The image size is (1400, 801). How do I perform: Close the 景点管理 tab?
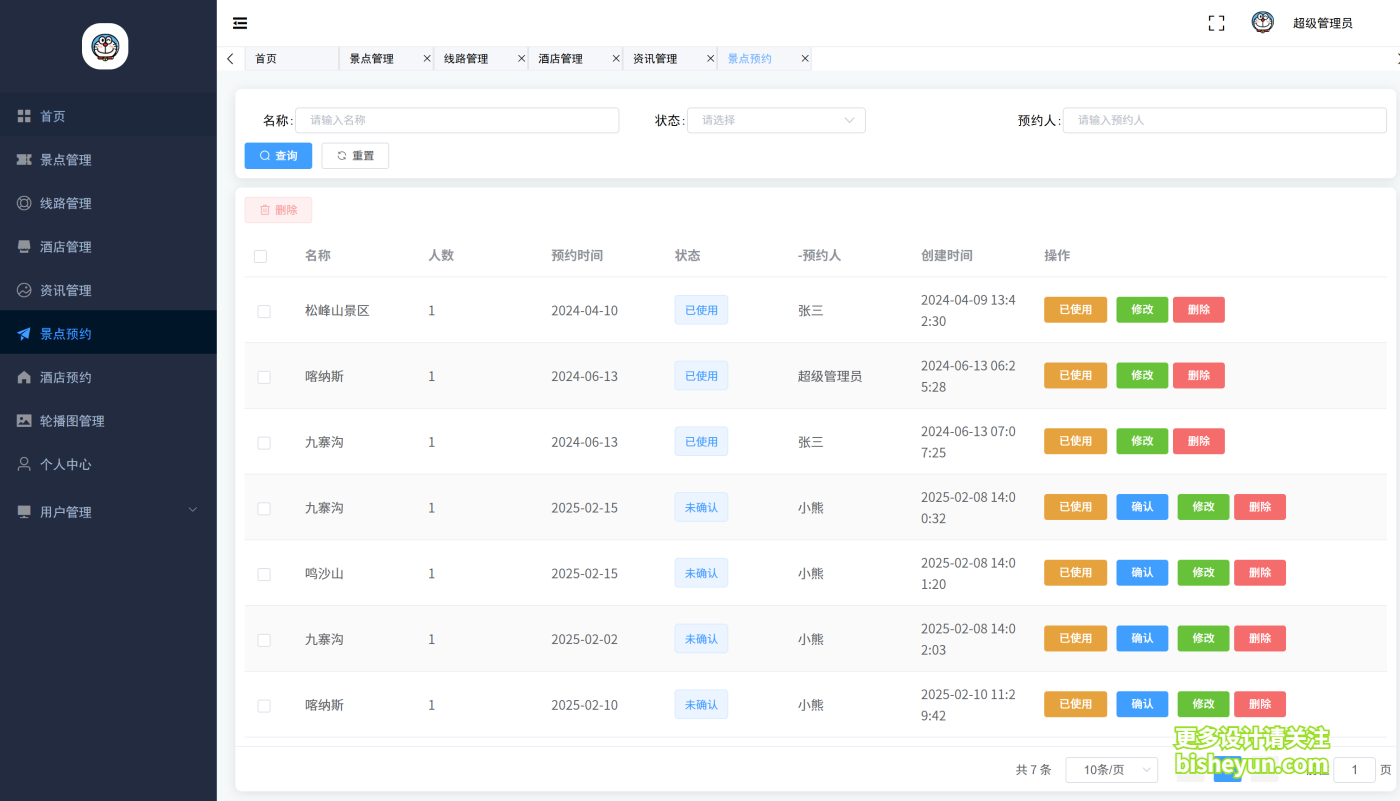click(x=427, y=59)
